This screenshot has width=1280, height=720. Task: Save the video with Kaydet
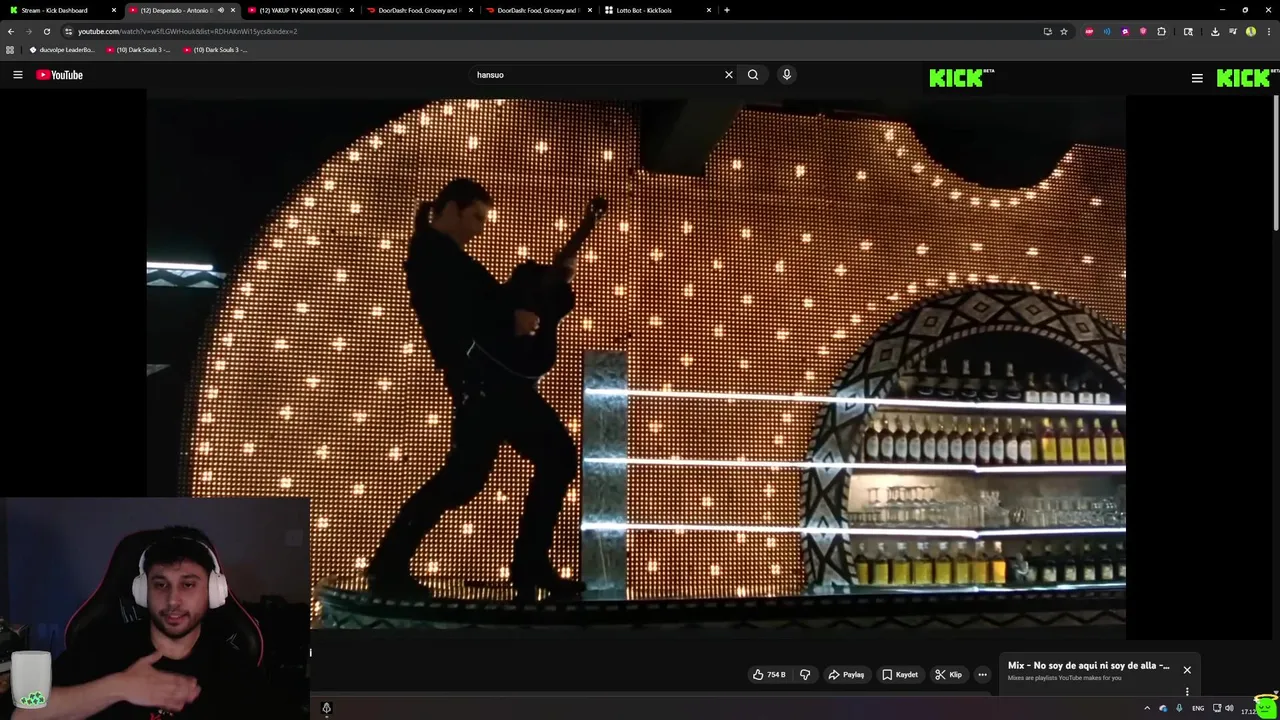tap(900, 675)
